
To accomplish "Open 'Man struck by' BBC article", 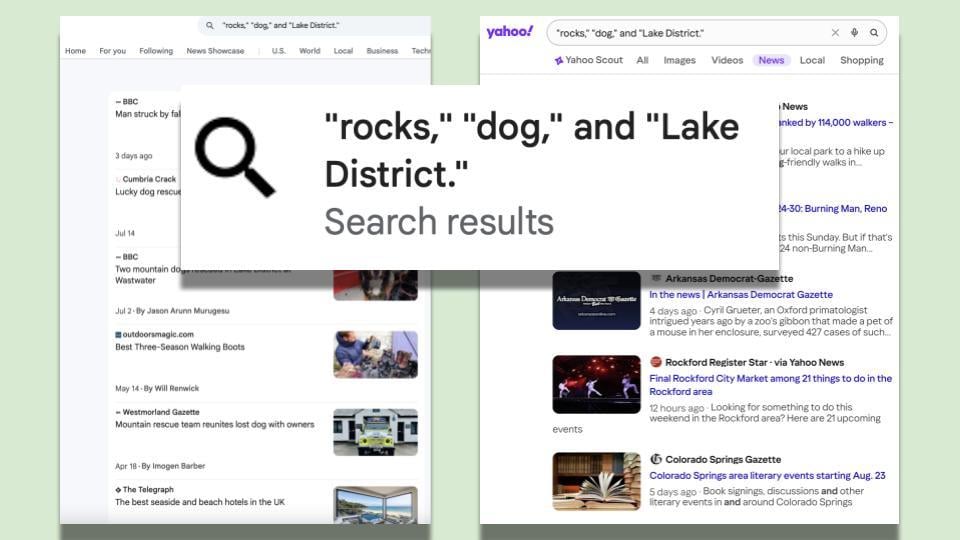I will (x=148, y=114).
